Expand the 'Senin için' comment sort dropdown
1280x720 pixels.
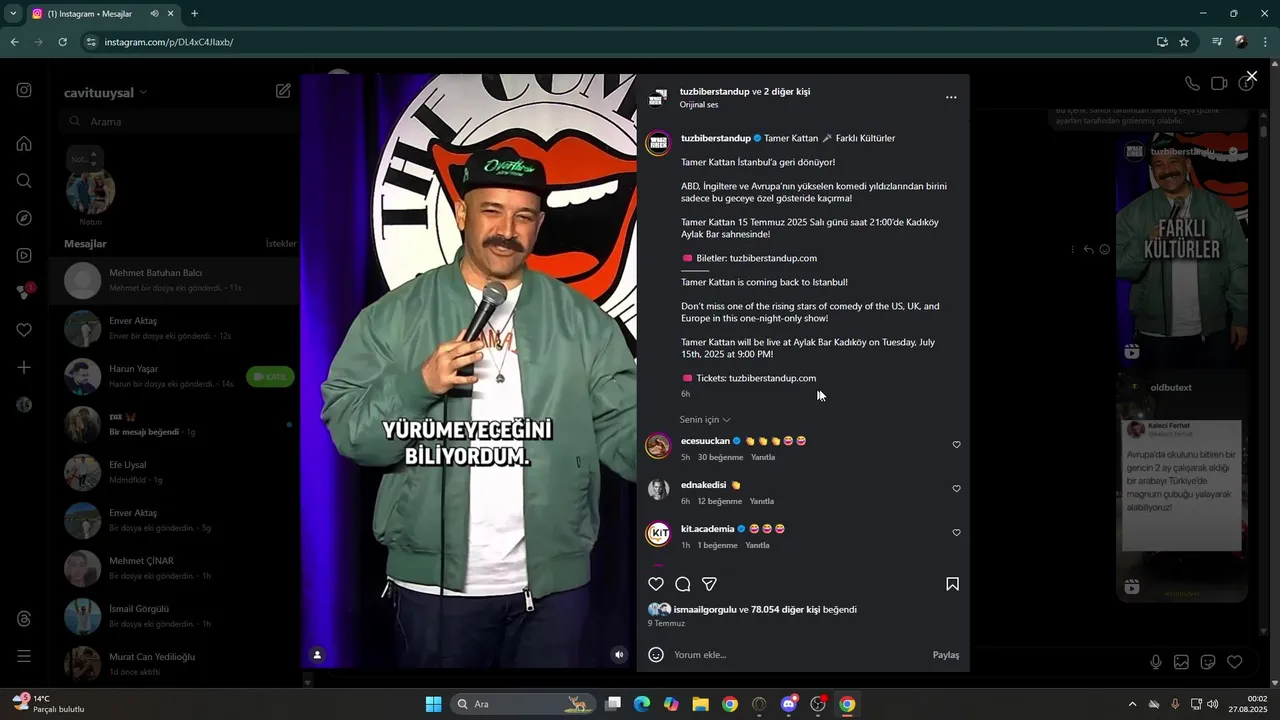coord(705,420)
